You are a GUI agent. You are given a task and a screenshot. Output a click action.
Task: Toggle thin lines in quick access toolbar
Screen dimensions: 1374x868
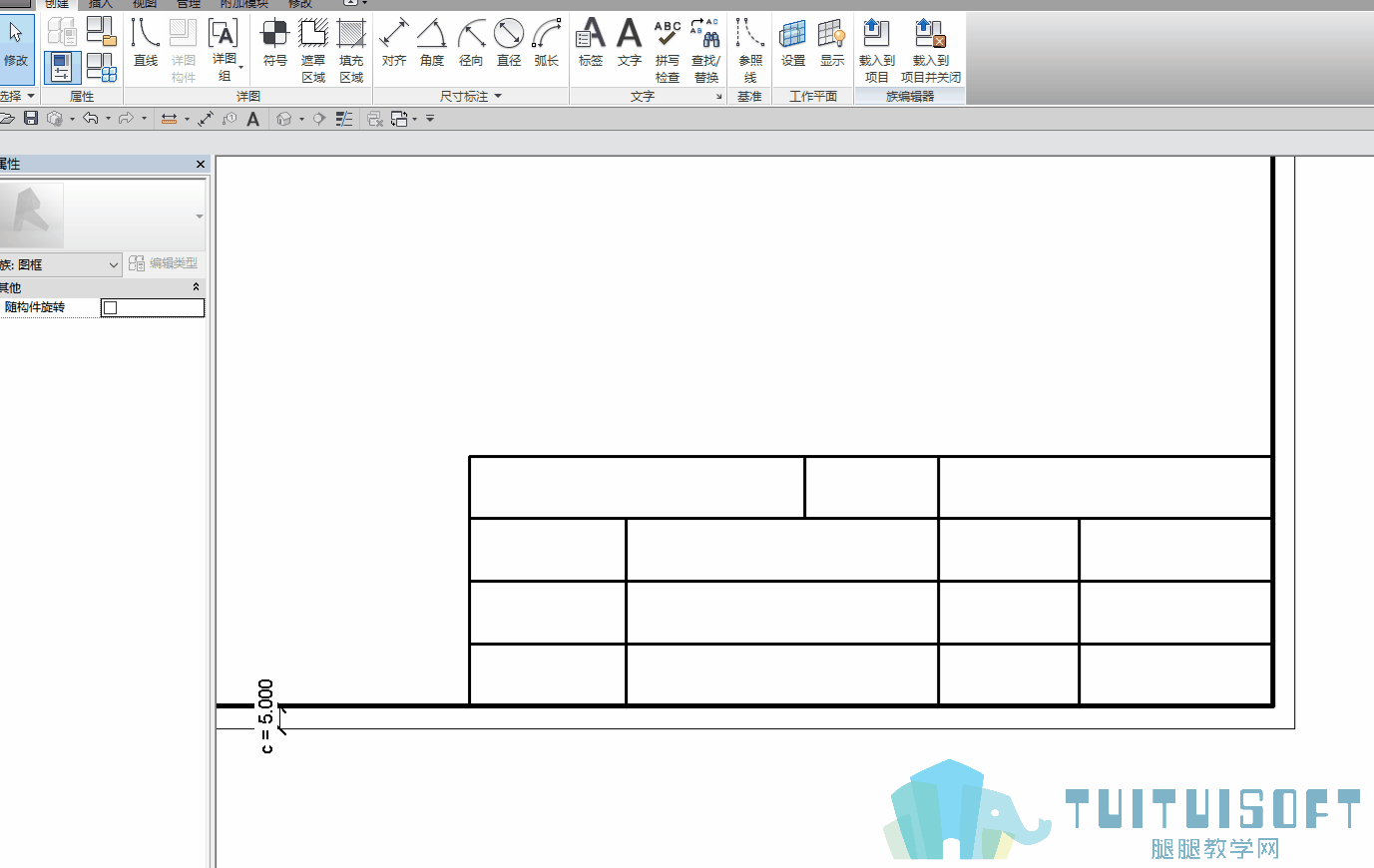tap(344, 119)
